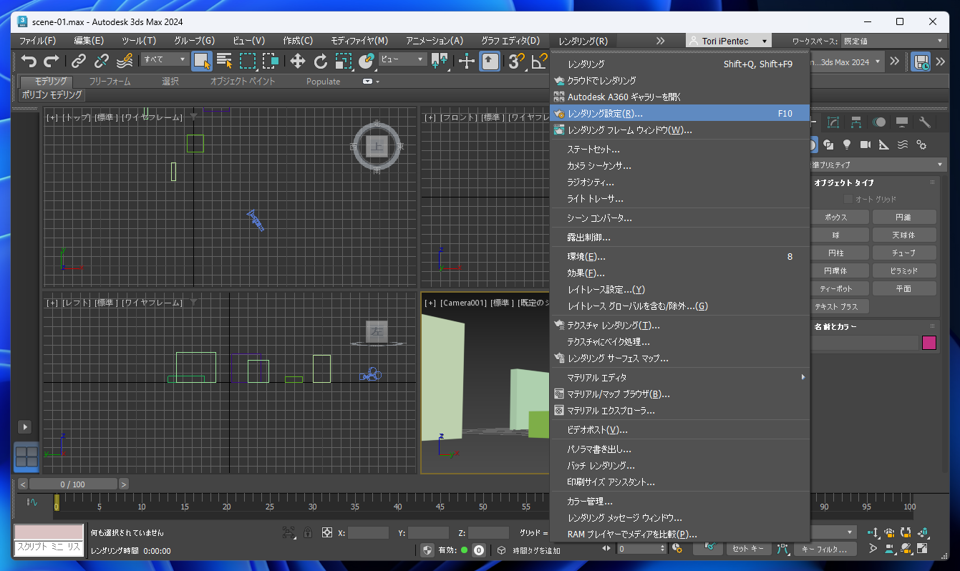Open the Lights category in the Create panel
This screenshot has width=960, height=571.
pyautogui.click(x=847, y=145)
